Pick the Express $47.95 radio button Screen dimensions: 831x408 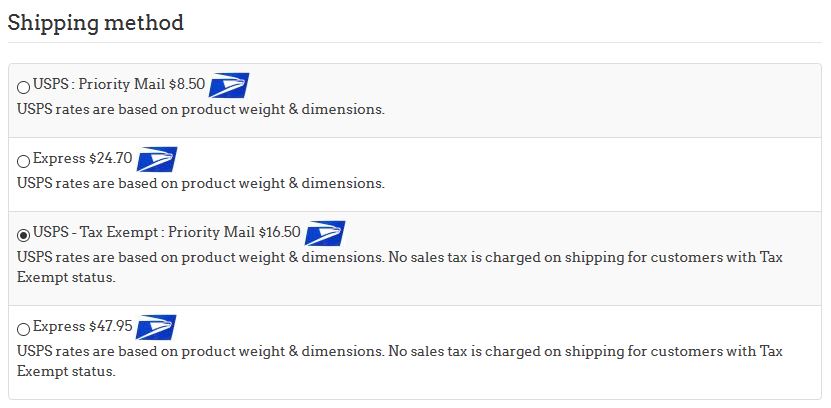click(23, 329)
